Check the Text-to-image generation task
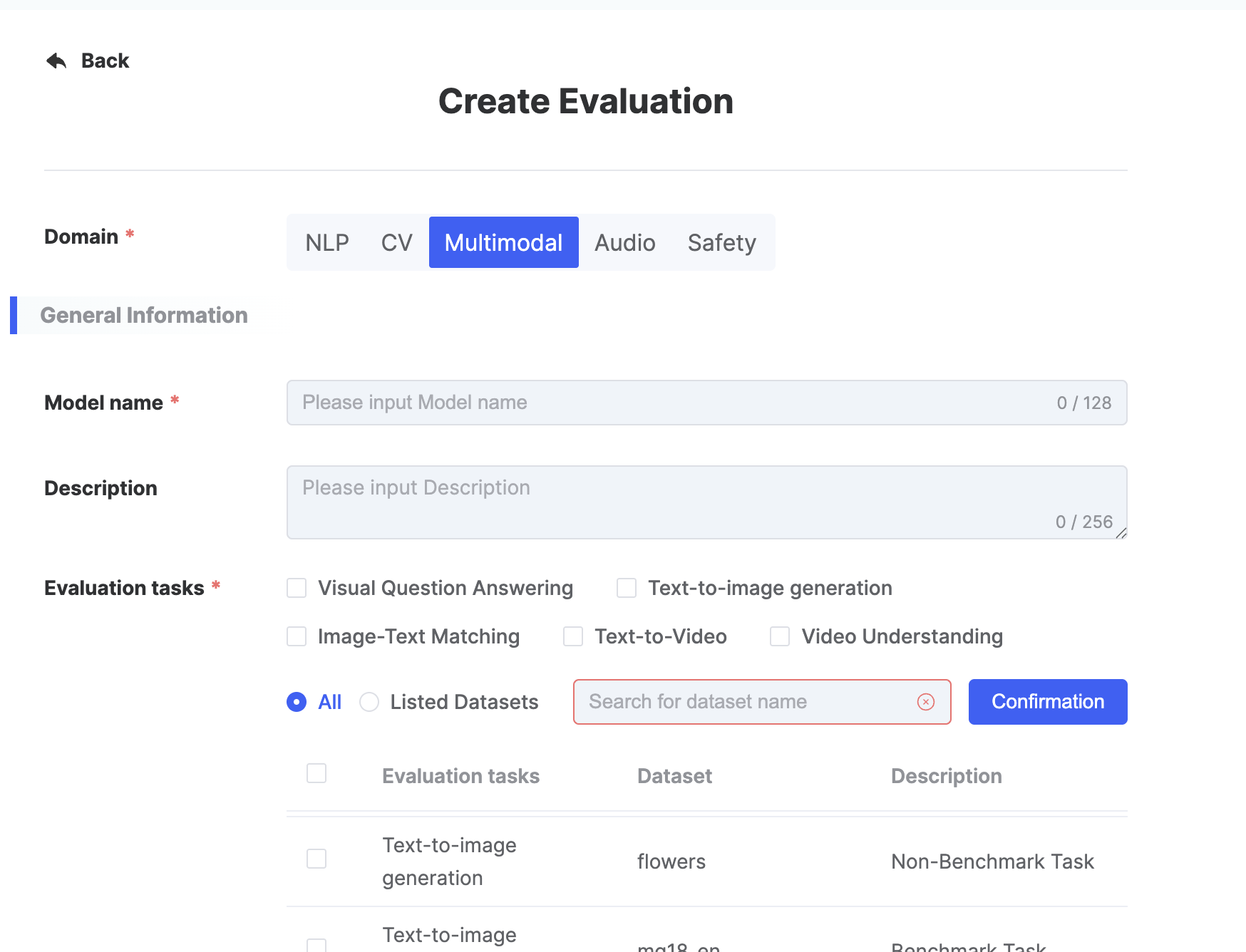This screenshot has width=1246, height=952. click(627, 588)
